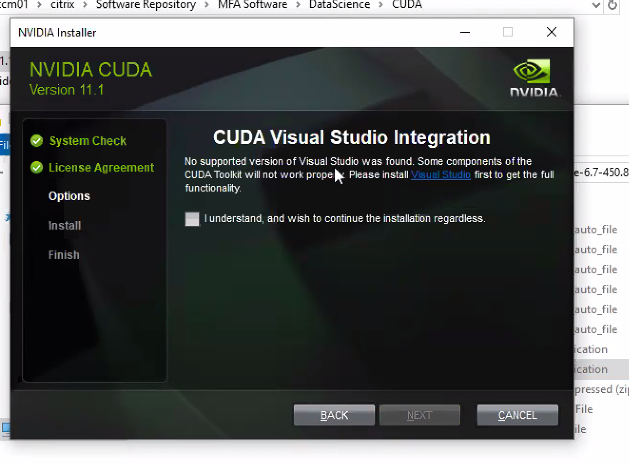This screenshot has height=465, width=629.
Task: Open 'MFA Software' in Explorer breadcrumb
Action: click(x=253, y=5)
